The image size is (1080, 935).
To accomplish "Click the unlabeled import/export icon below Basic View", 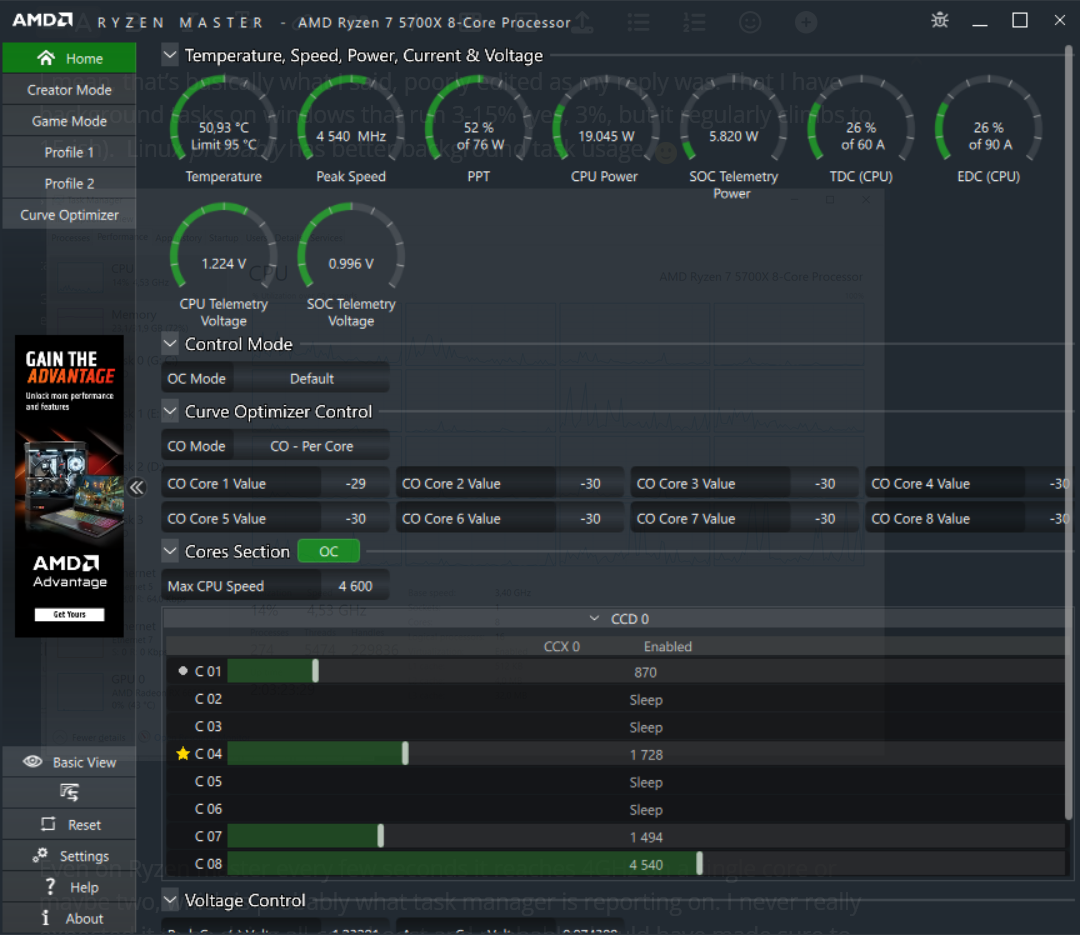I will tap(69, 793).
